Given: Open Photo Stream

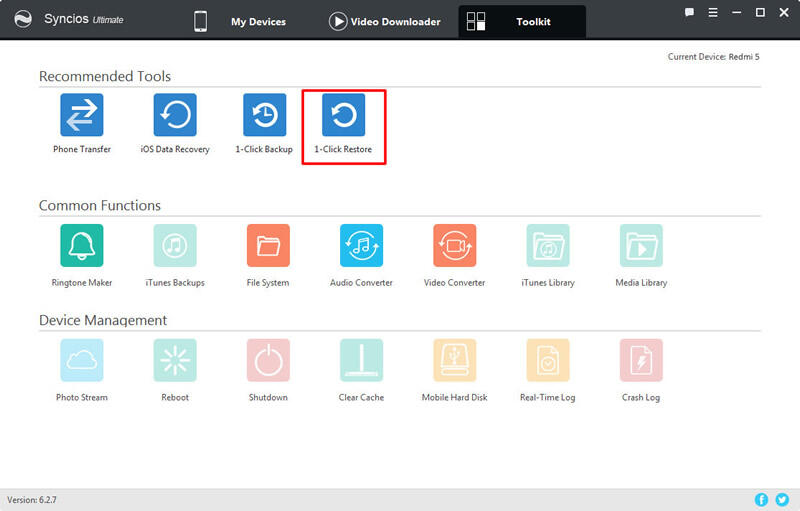Looking at the screenshot, I should tap(82, 360).
